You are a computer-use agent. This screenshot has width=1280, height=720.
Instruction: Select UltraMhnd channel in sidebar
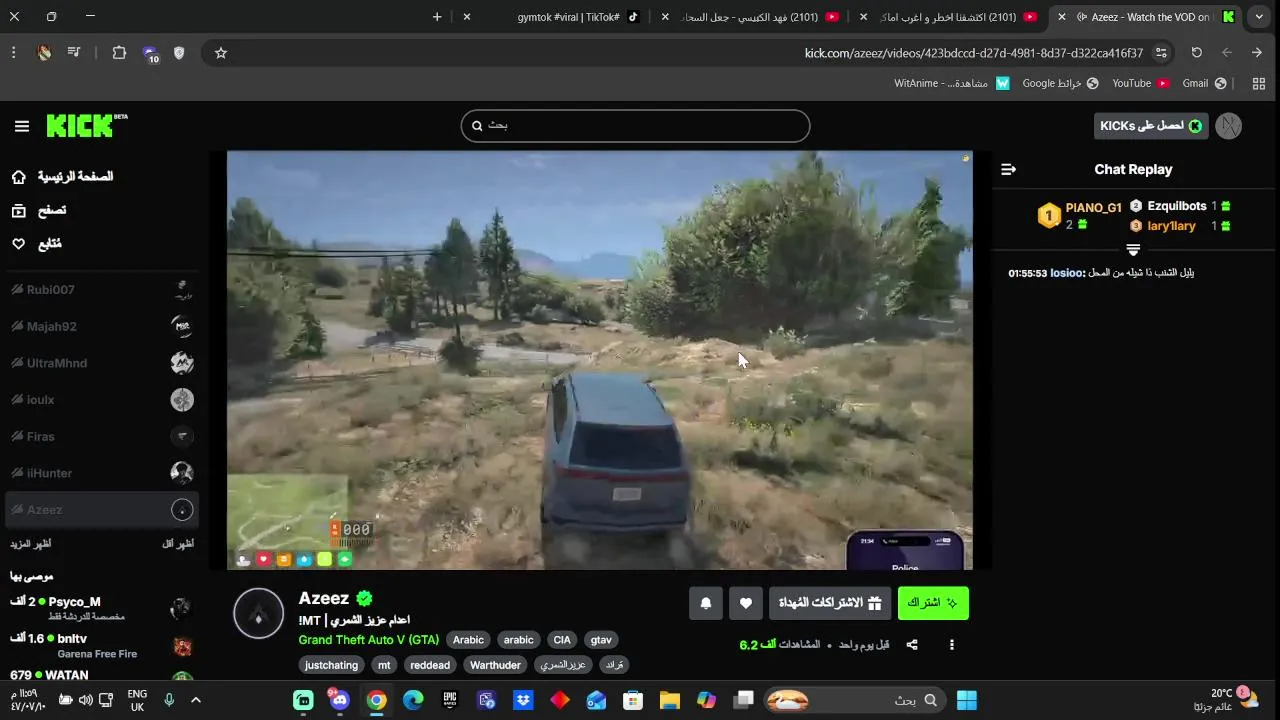click(x=102, y=363)
